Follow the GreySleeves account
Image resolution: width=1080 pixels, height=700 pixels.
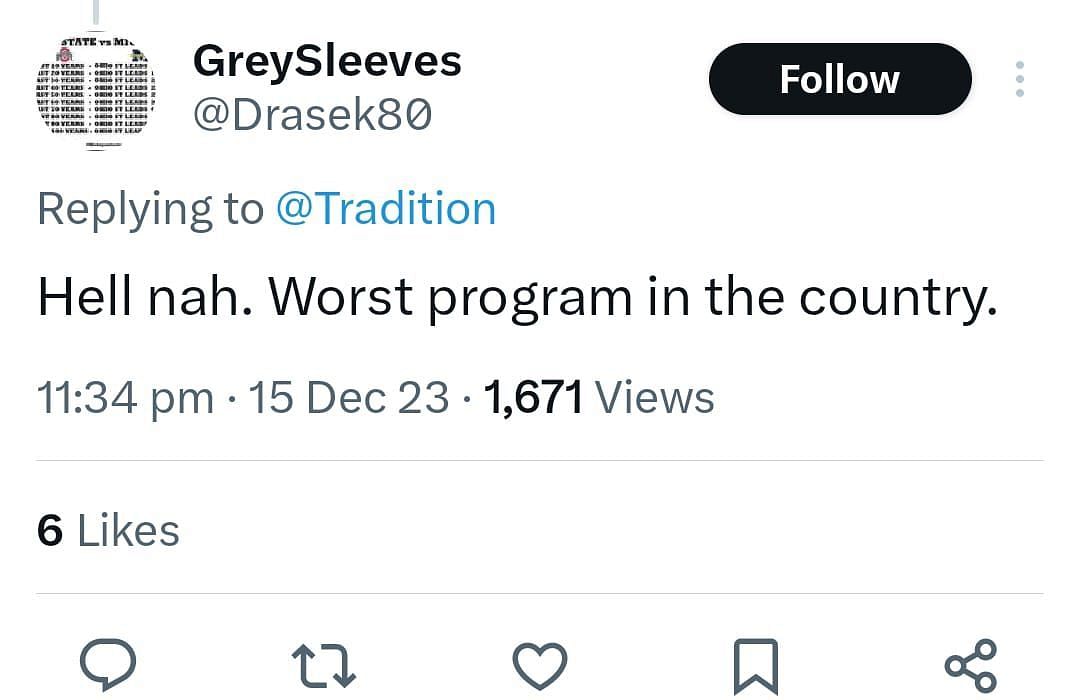(x=839, y=79)
